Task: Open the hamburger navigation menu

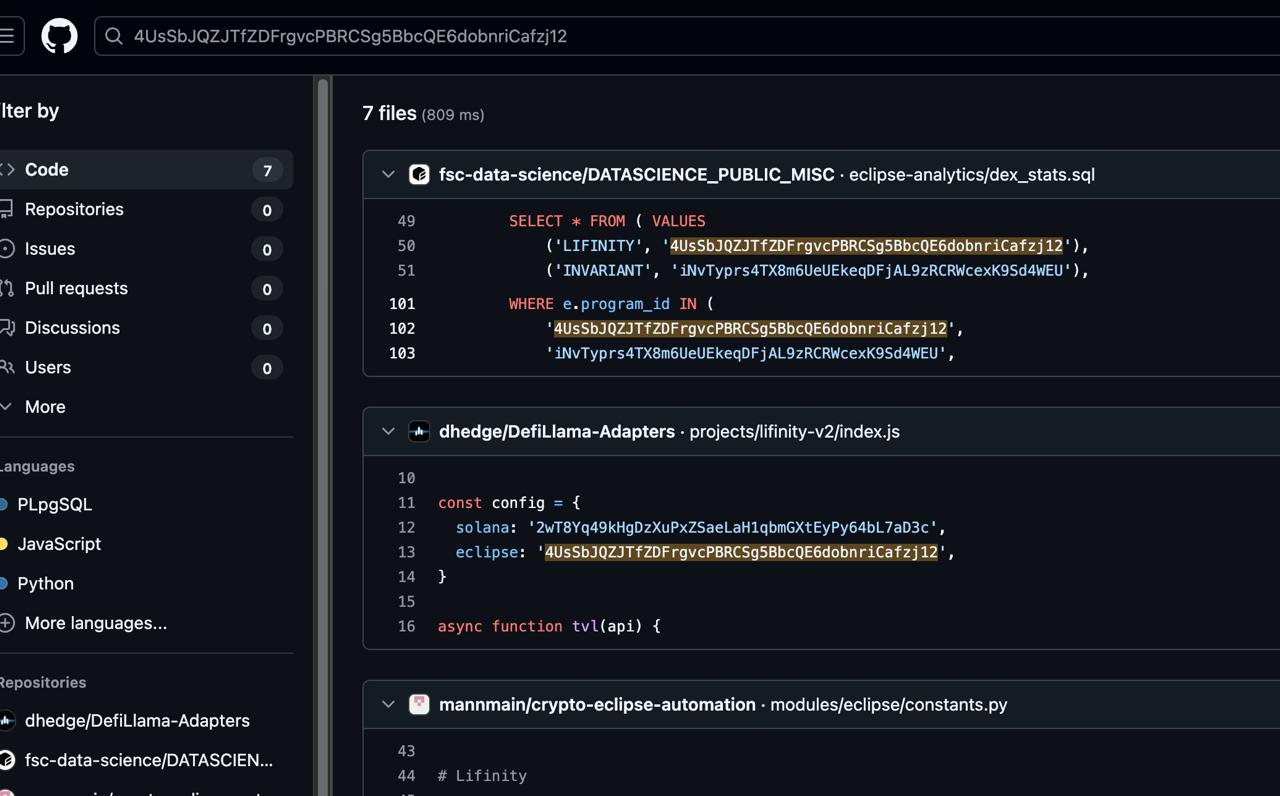Action: (6, 36)
